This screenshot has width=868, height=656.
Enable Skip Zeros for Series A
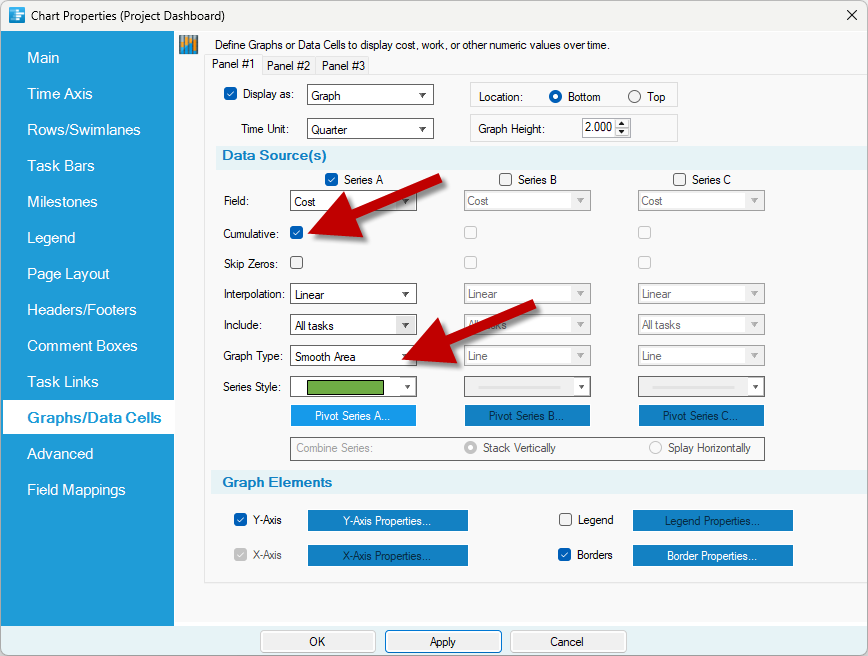tap(297, 262)
